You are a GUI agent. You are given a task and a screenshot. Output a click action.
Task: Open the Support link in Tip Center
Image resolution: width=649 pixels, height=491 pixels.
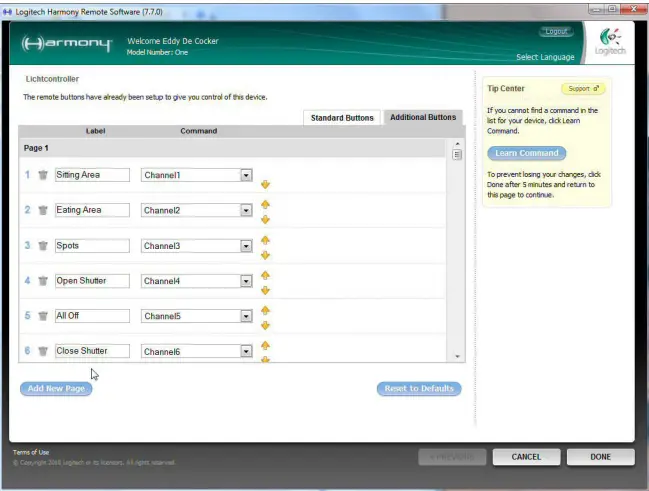pyautogui.click(x=583, y=89)
